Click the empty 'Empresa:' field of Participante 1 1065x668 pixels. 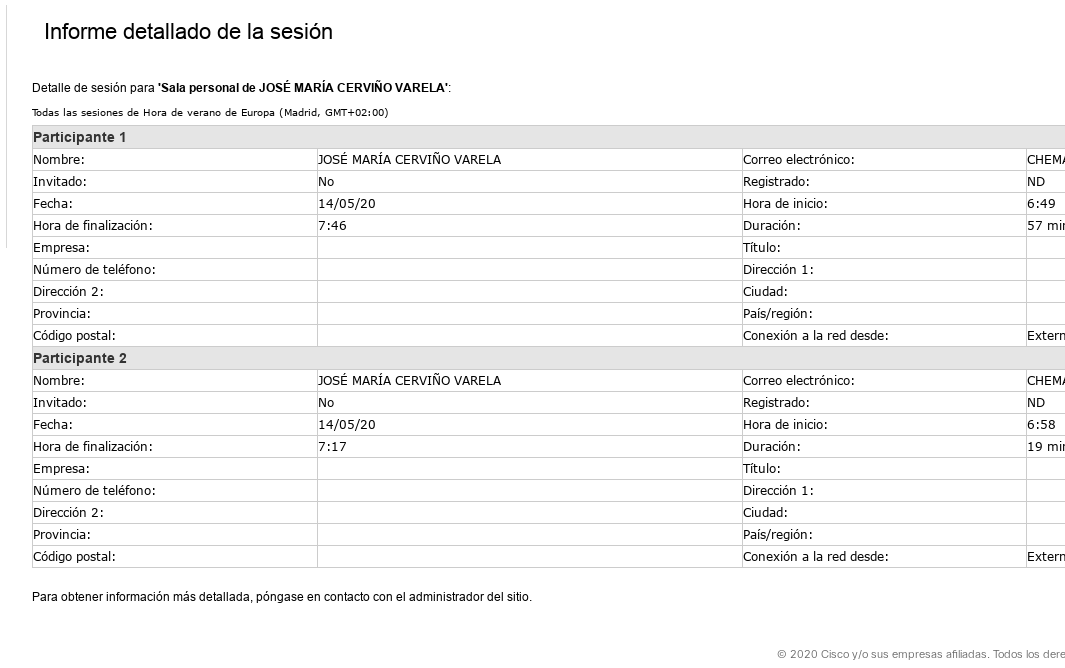[x=529, y=248]
